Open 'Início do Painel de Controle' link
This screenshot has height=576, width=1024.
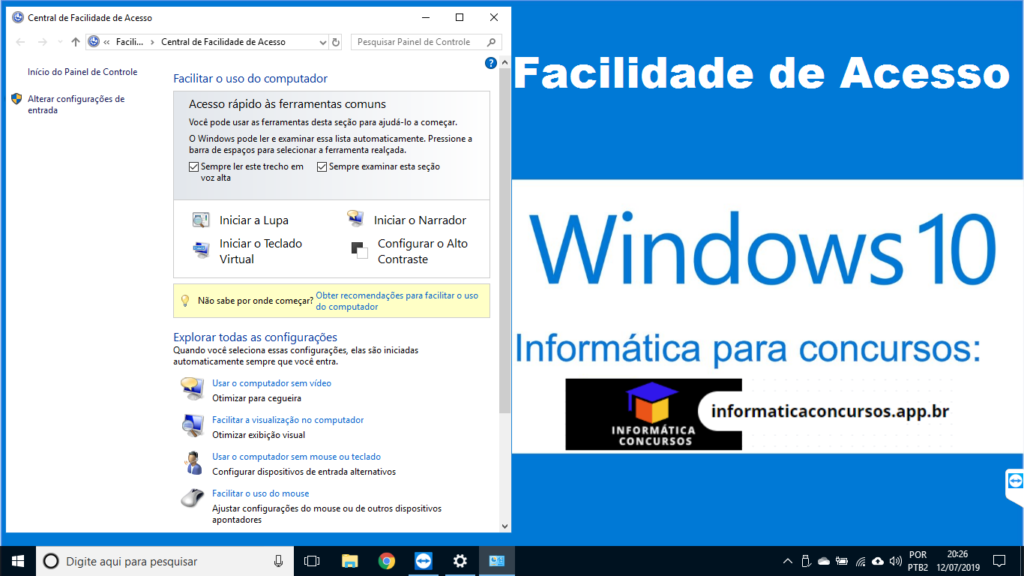click(82, 72)
